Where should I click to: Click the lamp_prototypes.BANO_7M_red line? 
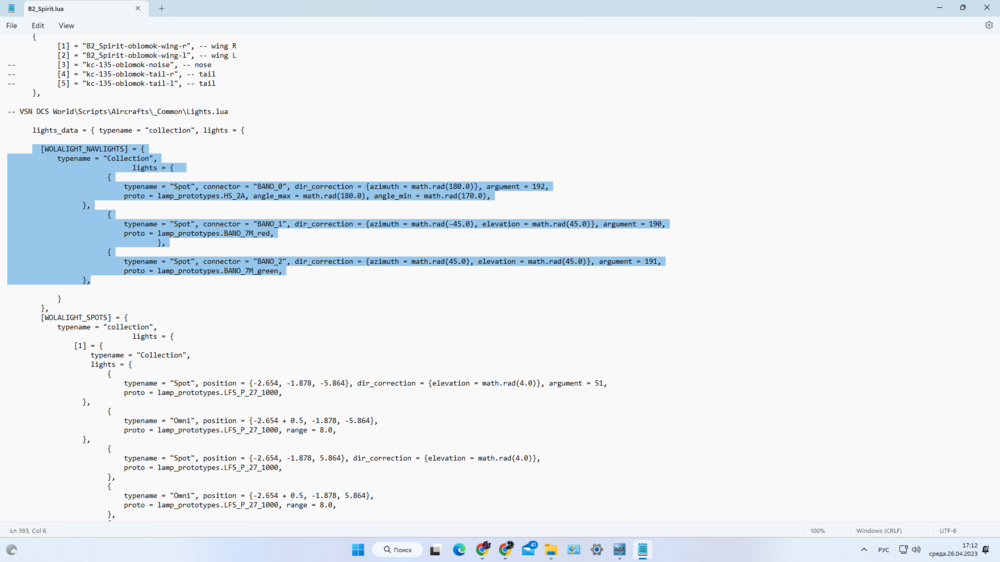click(x=199, y=233)
